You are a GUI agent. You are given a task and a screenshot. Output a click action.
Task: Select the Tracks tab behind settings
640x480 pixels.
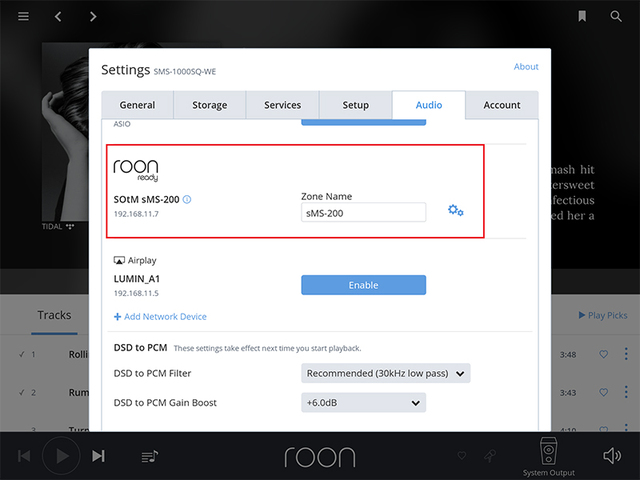(x=54, y=315)
